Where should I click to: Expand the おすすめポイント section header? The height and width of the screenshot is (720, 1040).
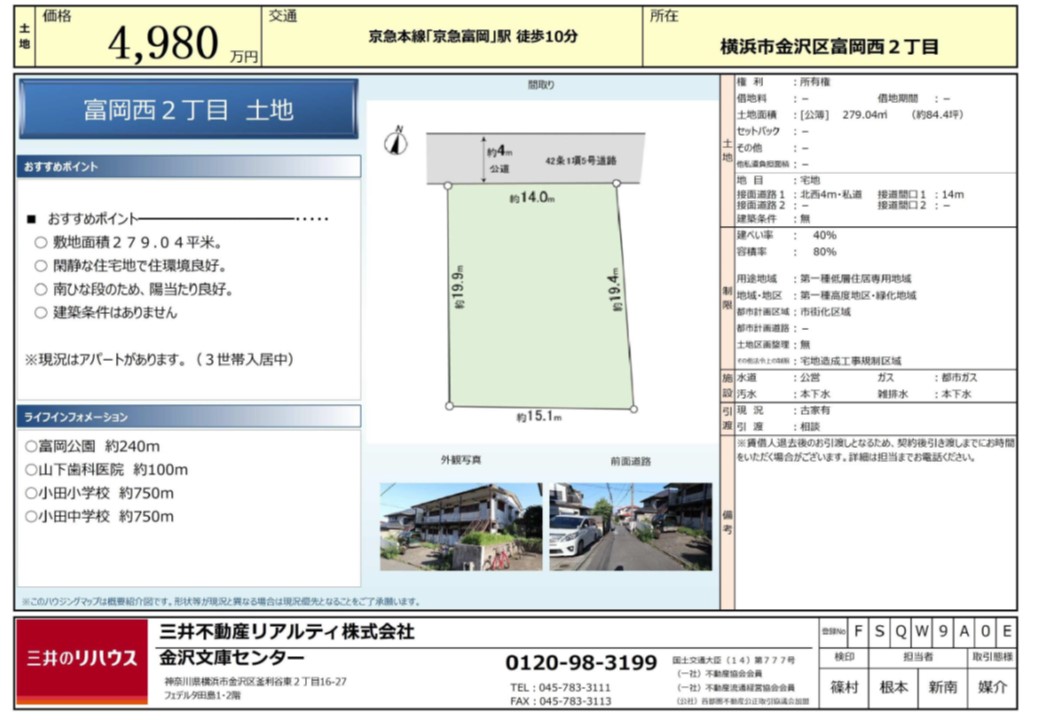[188, 167]
